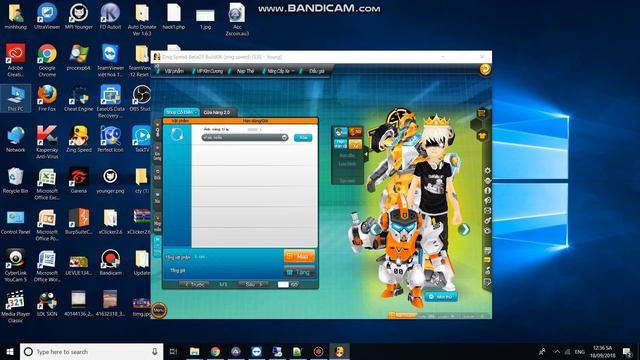Open the Perfect Icon desktop shortcut
Screen dimensions: 640x360
pyautogui.click(x=110, y=140)
